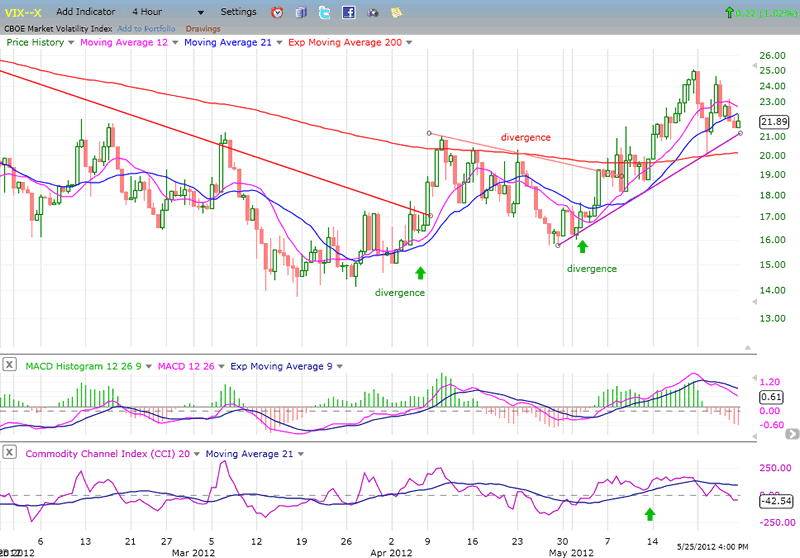Click the alarm clock alert icon
800x558 pixels.
click(277, 13)
